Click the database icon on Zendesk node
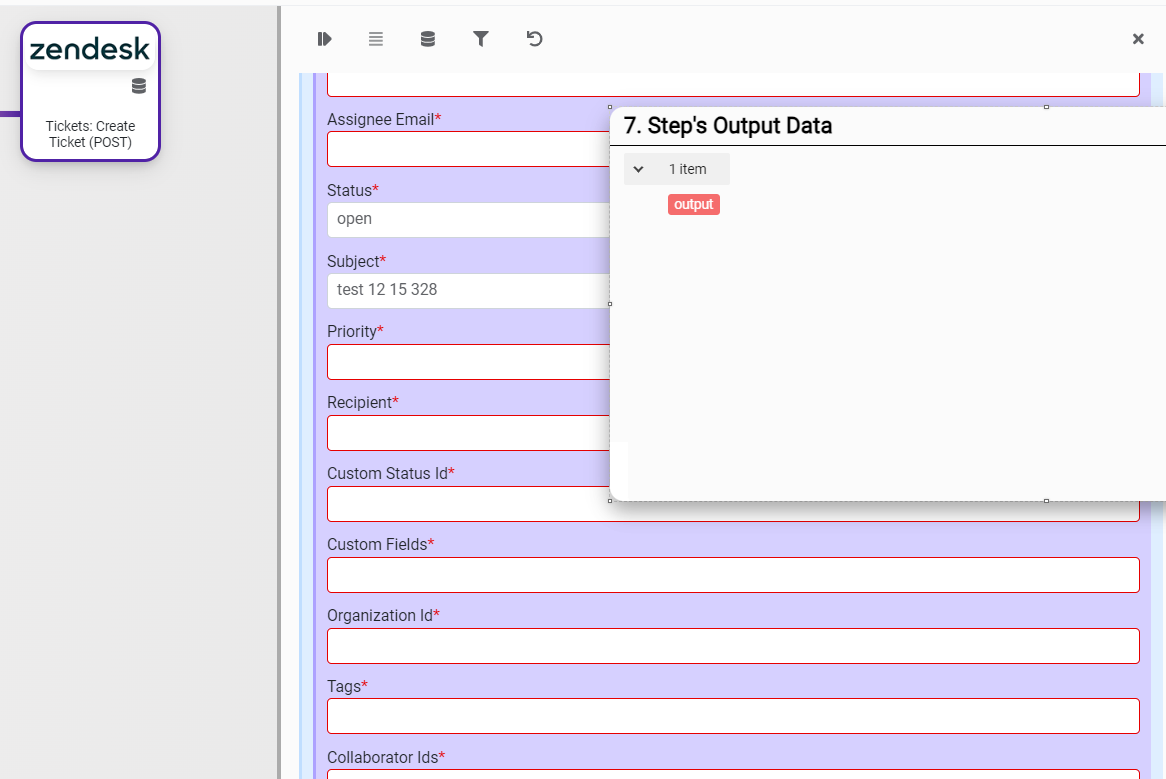 pos(139,86)
